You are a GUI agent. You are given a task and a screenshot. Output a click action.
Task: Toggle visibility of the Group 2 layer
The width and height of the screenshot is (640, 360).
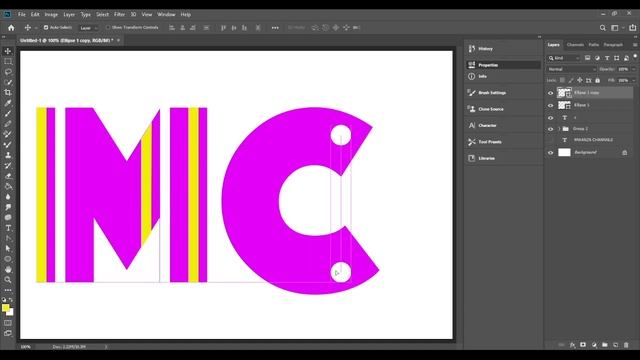(550, 129)
